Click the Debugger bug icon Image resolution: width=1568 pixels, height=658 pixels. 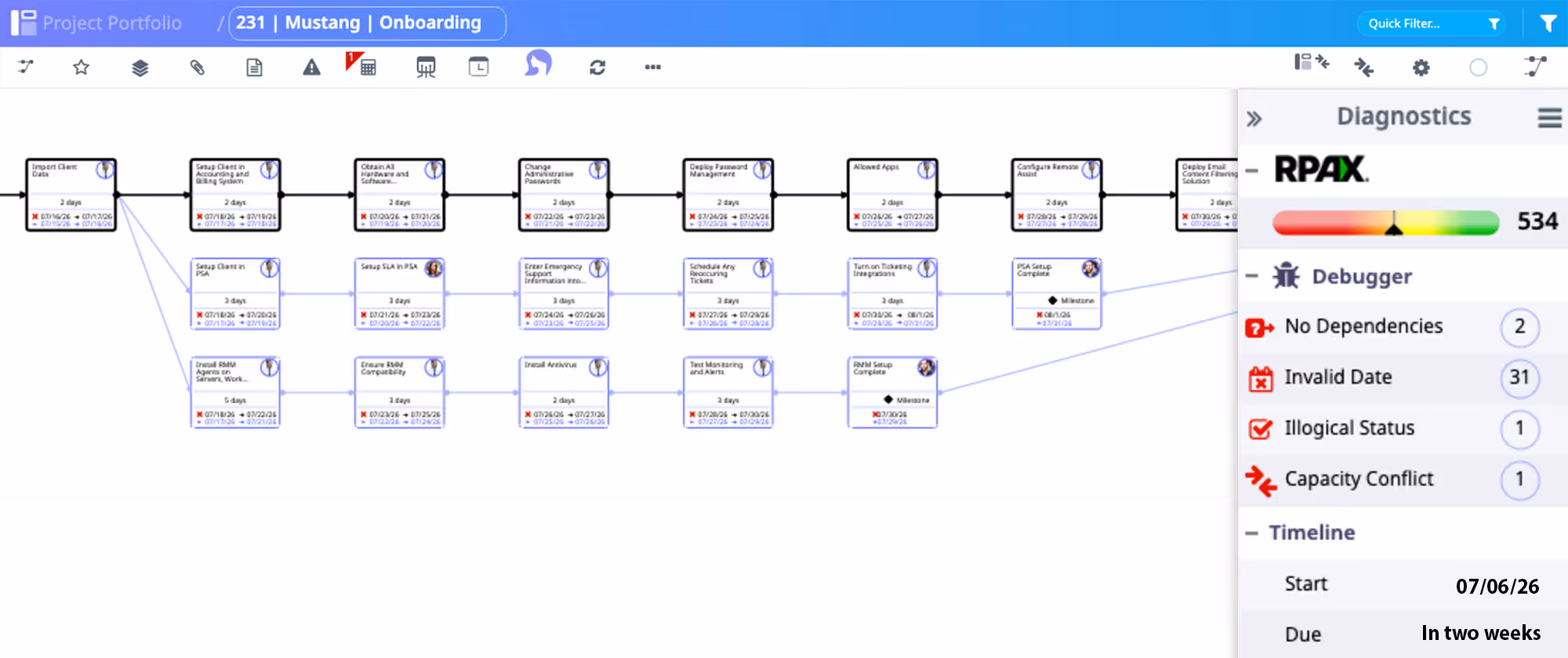[1286, 275]
